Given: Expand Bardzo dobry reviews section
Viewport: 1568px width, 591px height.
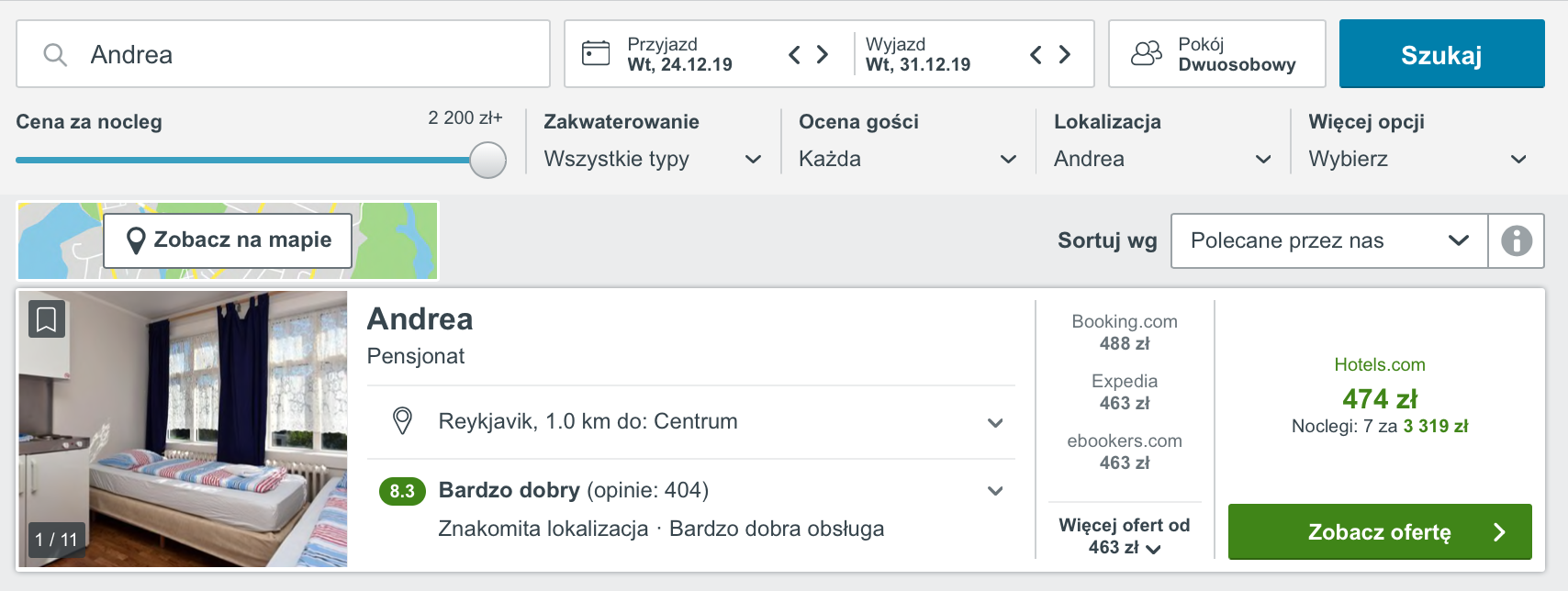Looking at the screenshot, I should (691, 491).
